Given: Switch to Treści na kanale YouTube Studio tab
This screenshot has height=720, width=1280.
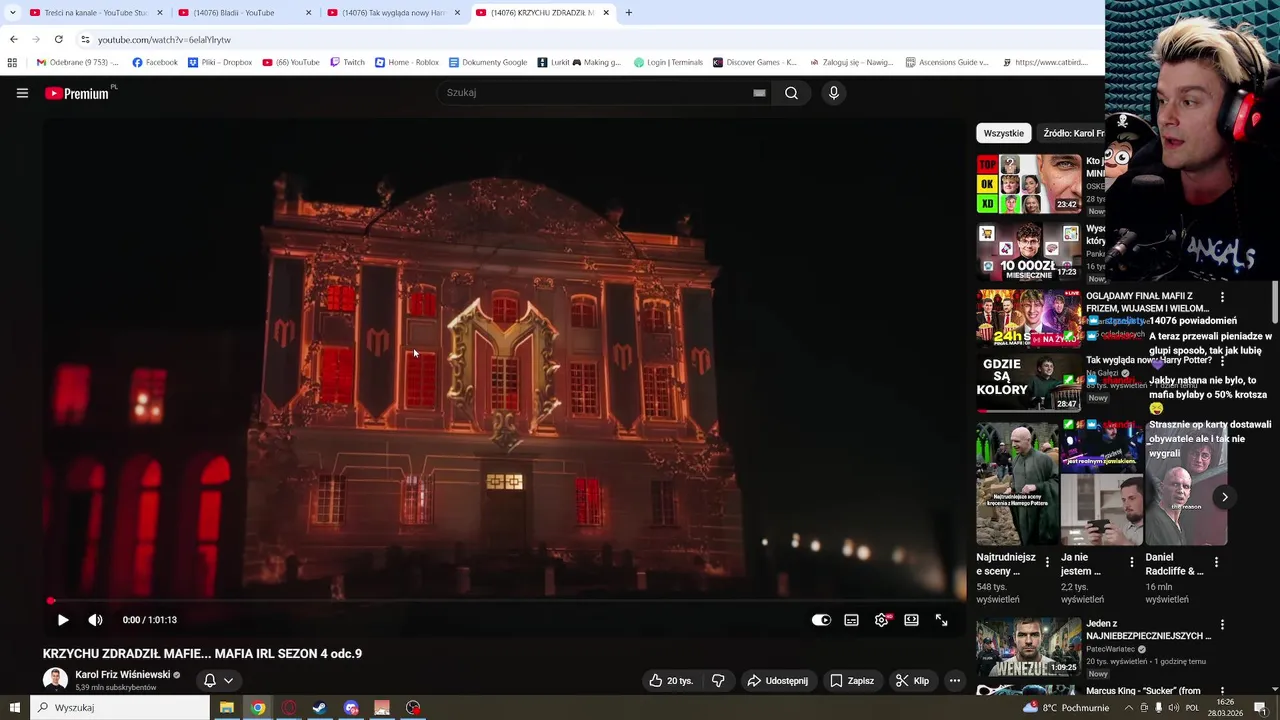Looking at the screenshot, I should 95,13.
